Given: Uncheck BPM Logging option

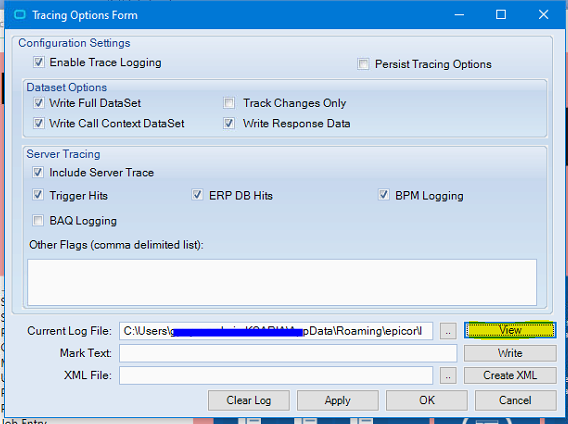Looking at the screenshot, I should coord(384,195).
